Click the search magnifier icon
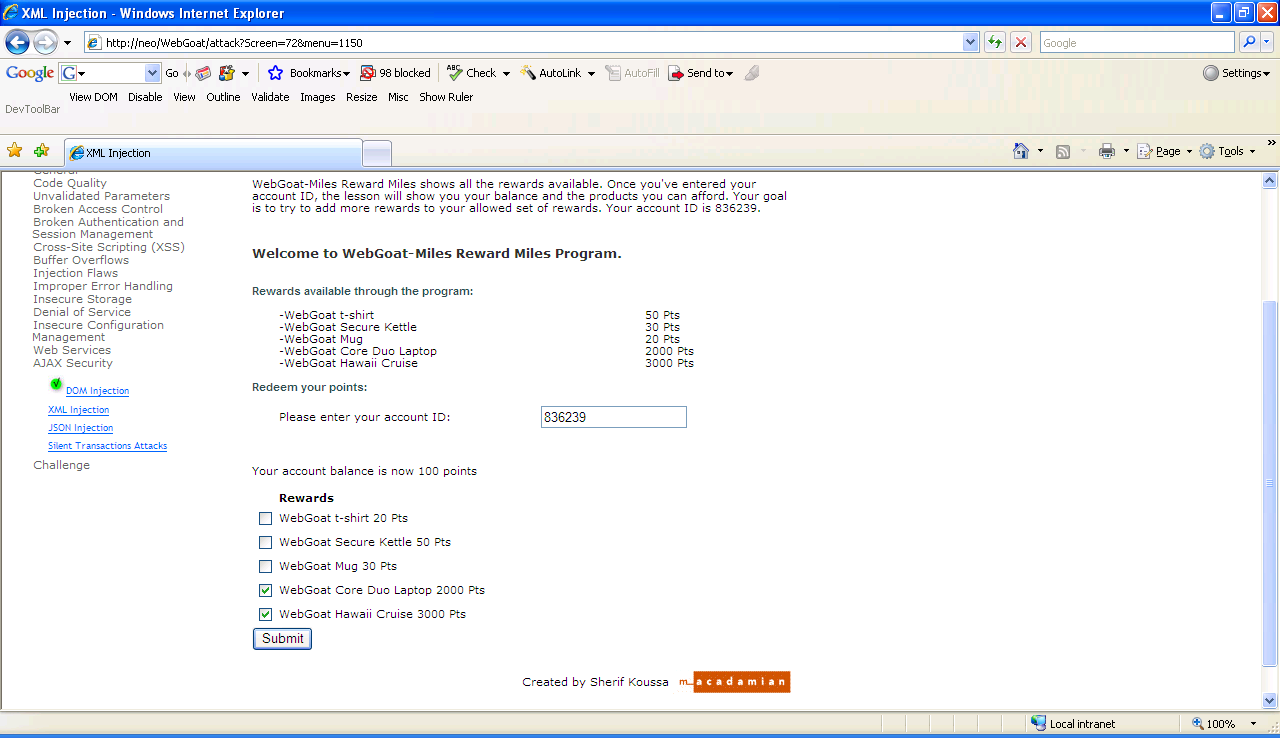Viewport: 1280px width, 738px height. point(1249,43)
